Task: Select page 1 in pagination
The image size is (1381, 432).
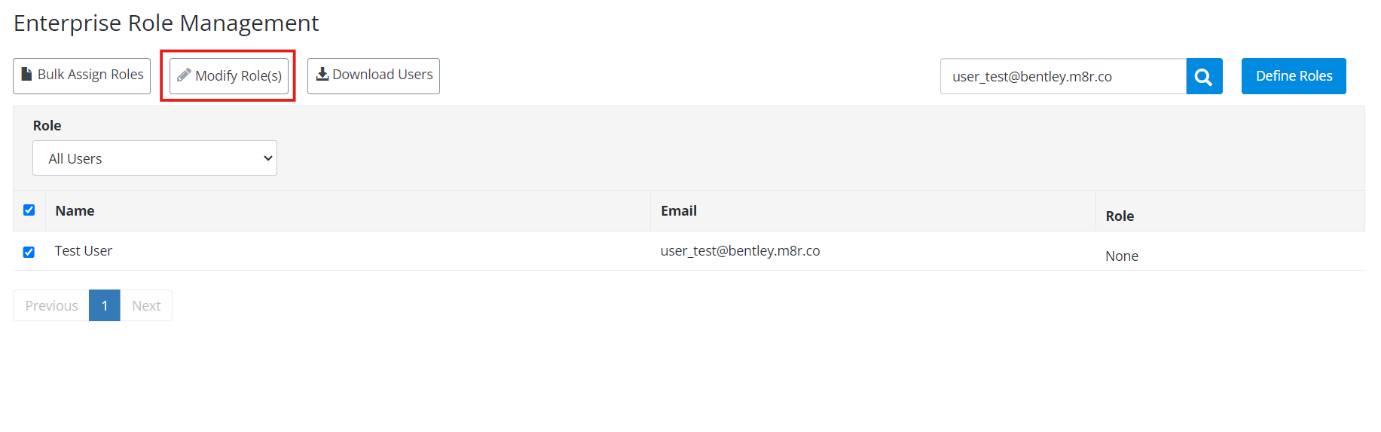Action: [x=104, y=306]
